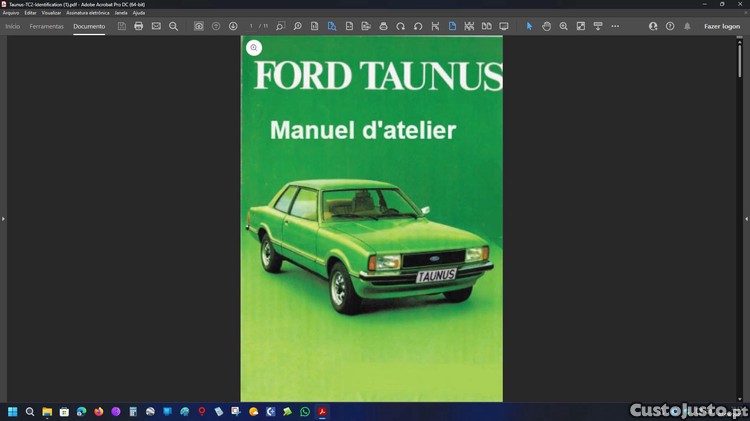750x421 pixels.
Task: Toggle two-page view layout
Action: coord(487,26)
